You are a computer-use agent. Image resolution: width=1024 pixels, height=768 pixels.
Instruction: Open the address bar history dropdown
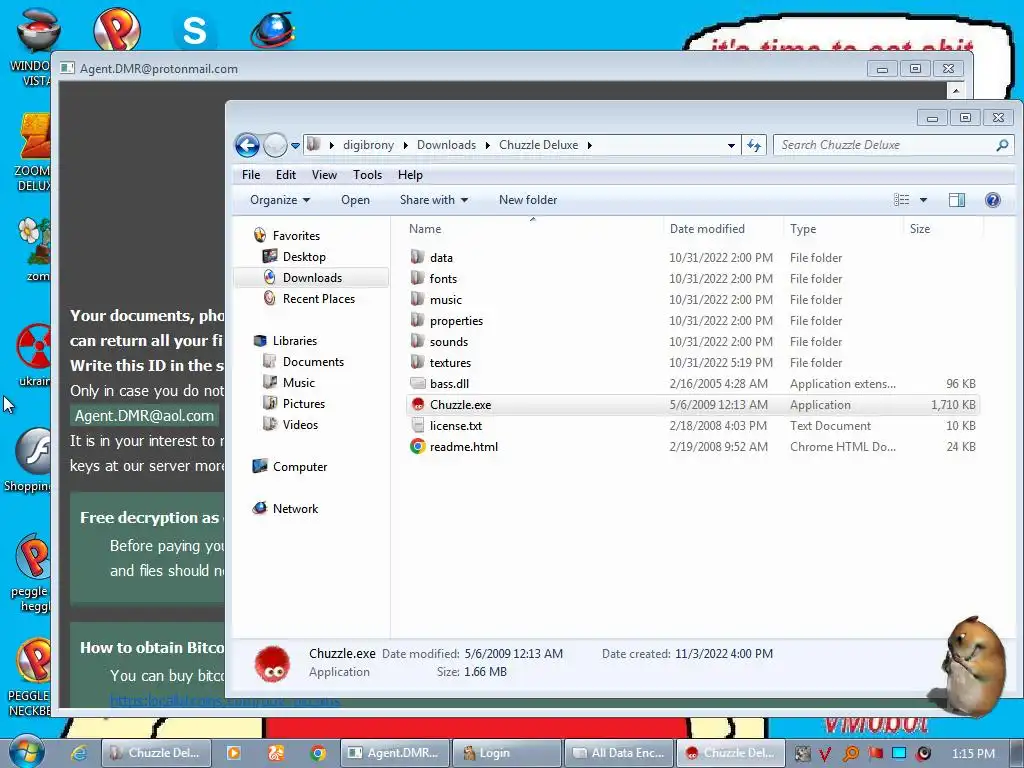tap(731, 146)
